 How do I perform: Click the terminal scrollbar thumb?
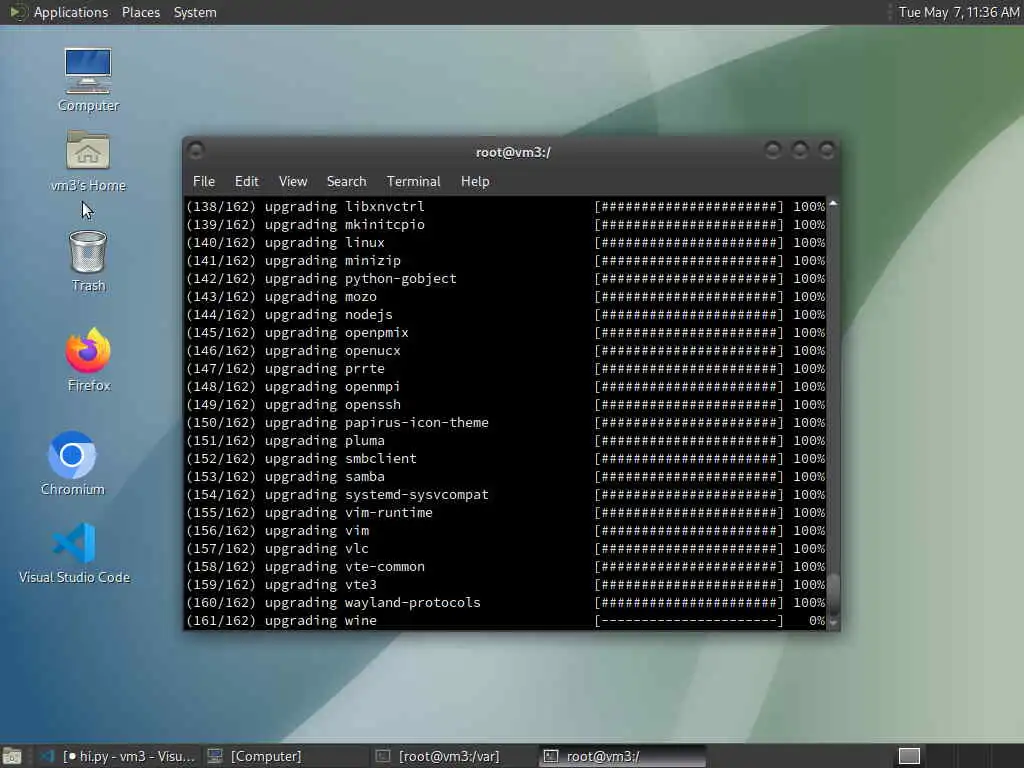click(x=833, y=593)
